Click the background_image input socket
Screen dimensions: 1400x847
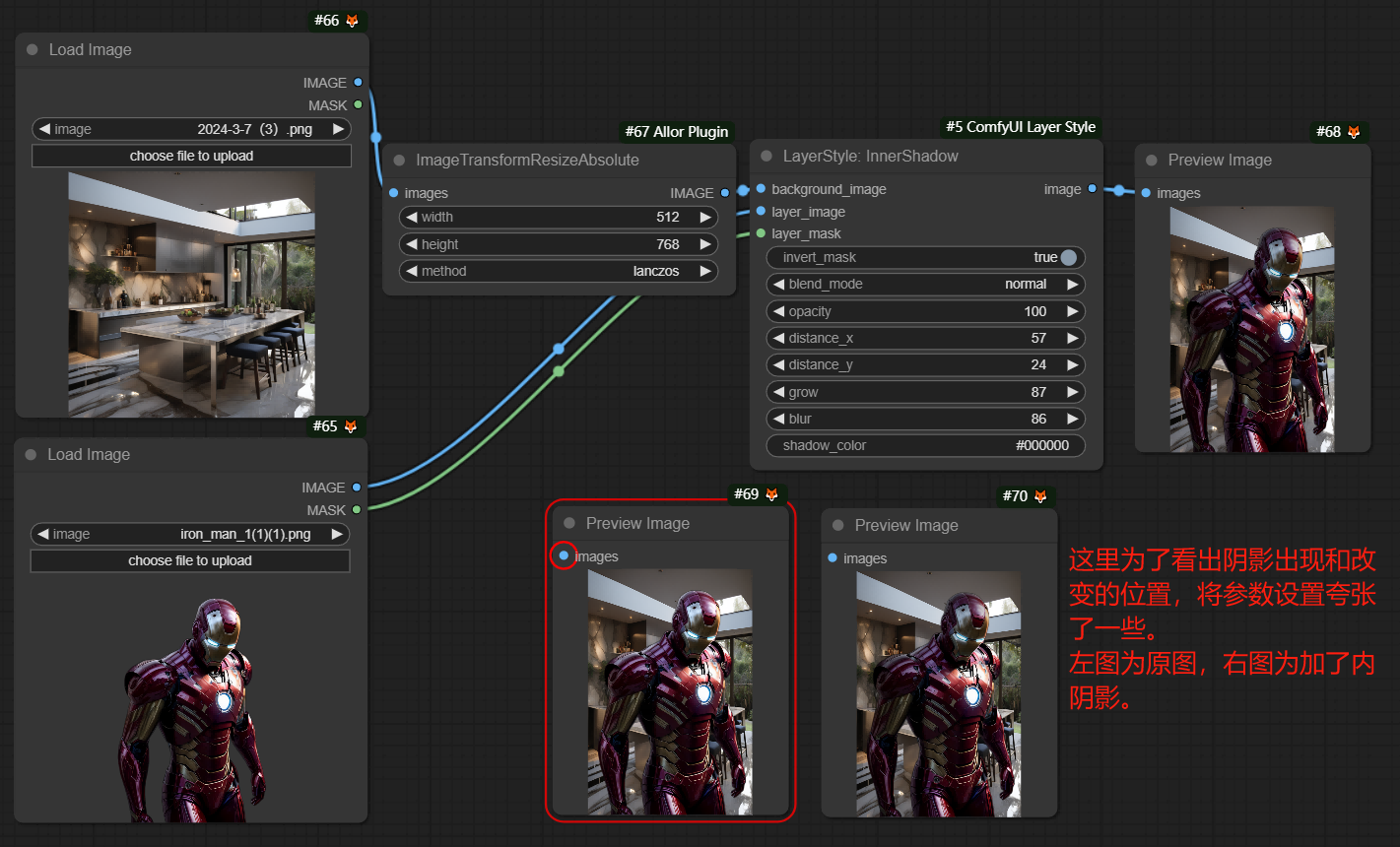(761, 189)
